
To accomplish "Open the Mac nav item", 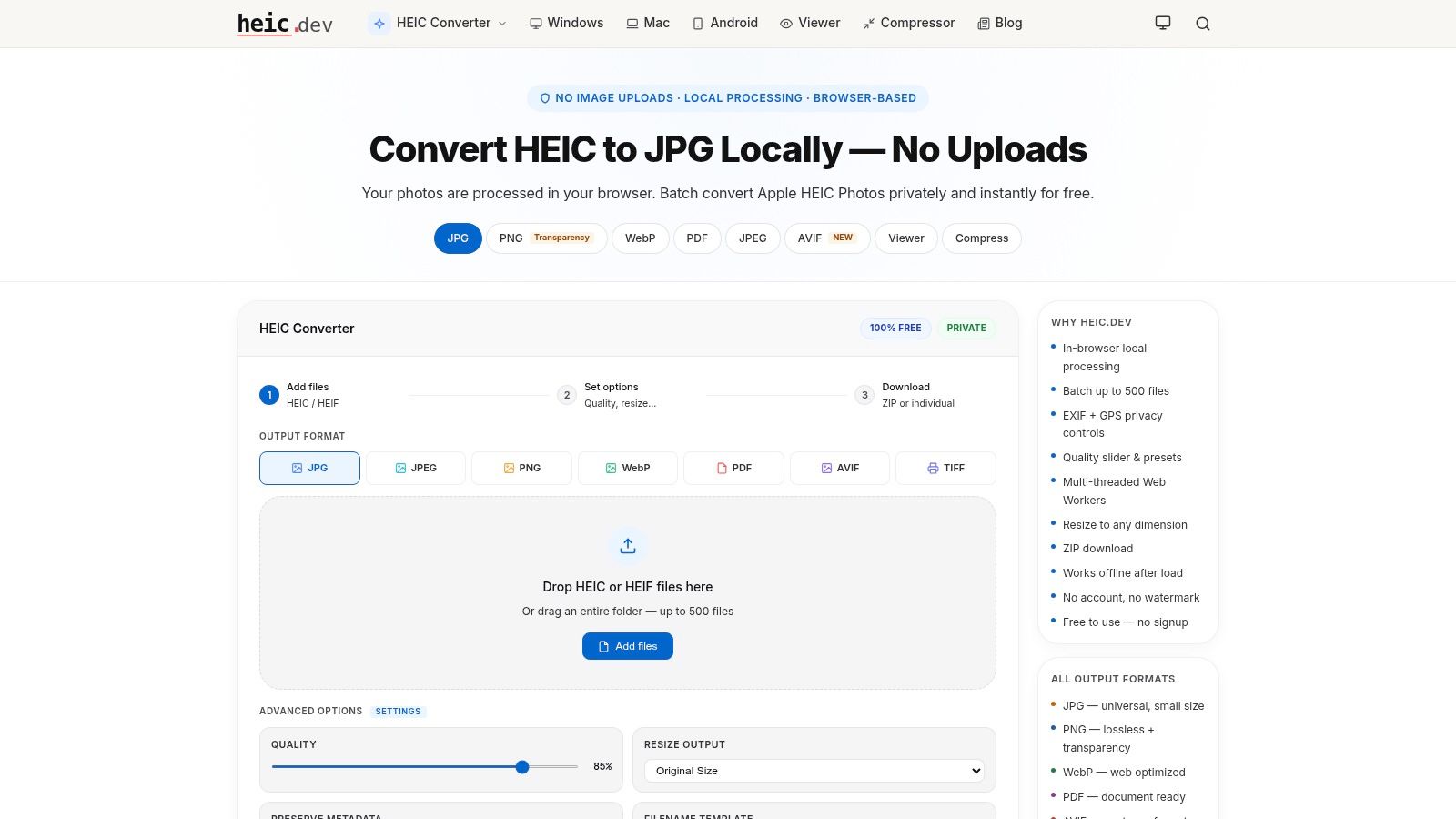I will [x=648, y=24].
